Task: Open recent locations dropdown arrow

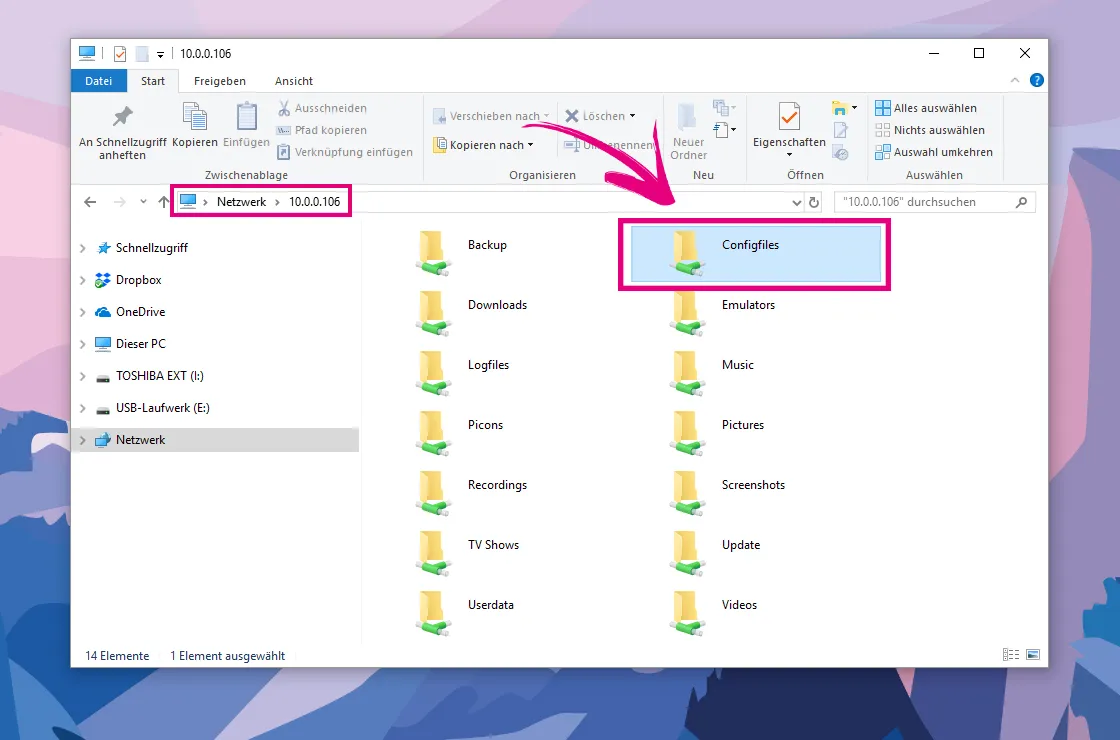Action: tap(144, 202)
